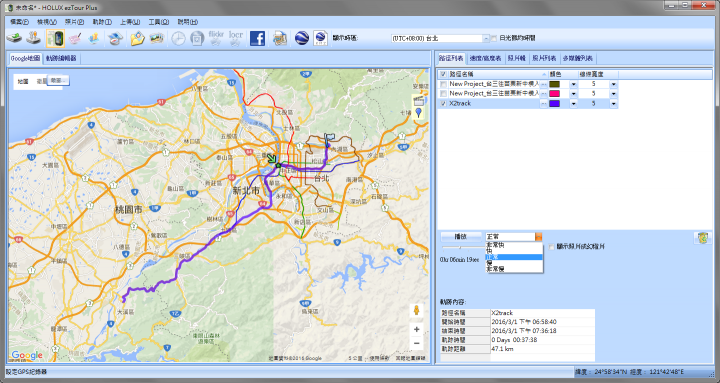Click the locr upload icon
720x383 pixels.
coord(236,38)
